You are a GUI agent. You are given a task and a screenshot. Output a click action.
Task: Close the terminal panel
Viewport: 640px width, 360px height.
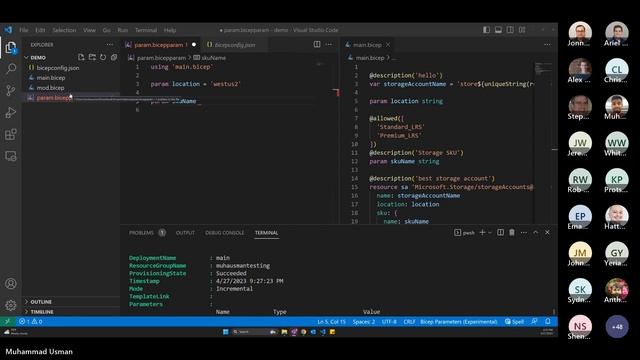547,233
